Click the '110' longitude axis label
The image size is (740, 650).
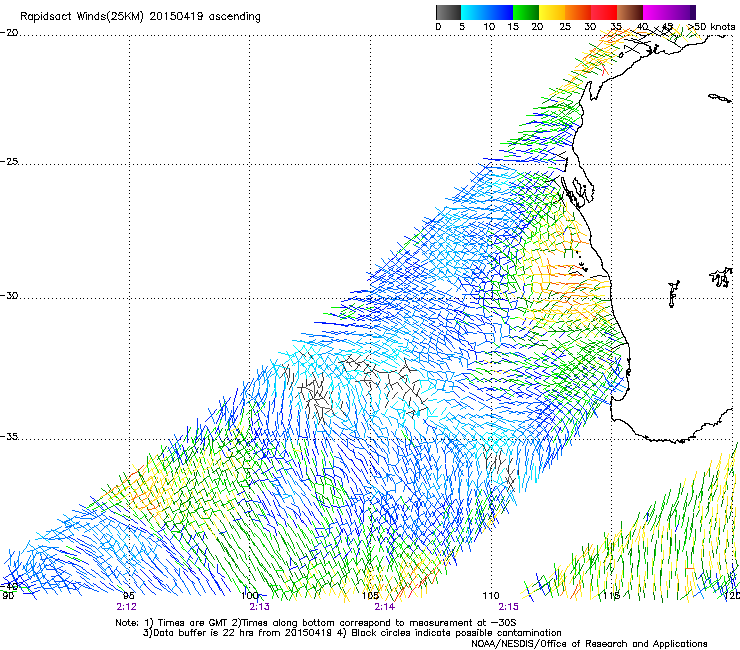click(491, 596)
